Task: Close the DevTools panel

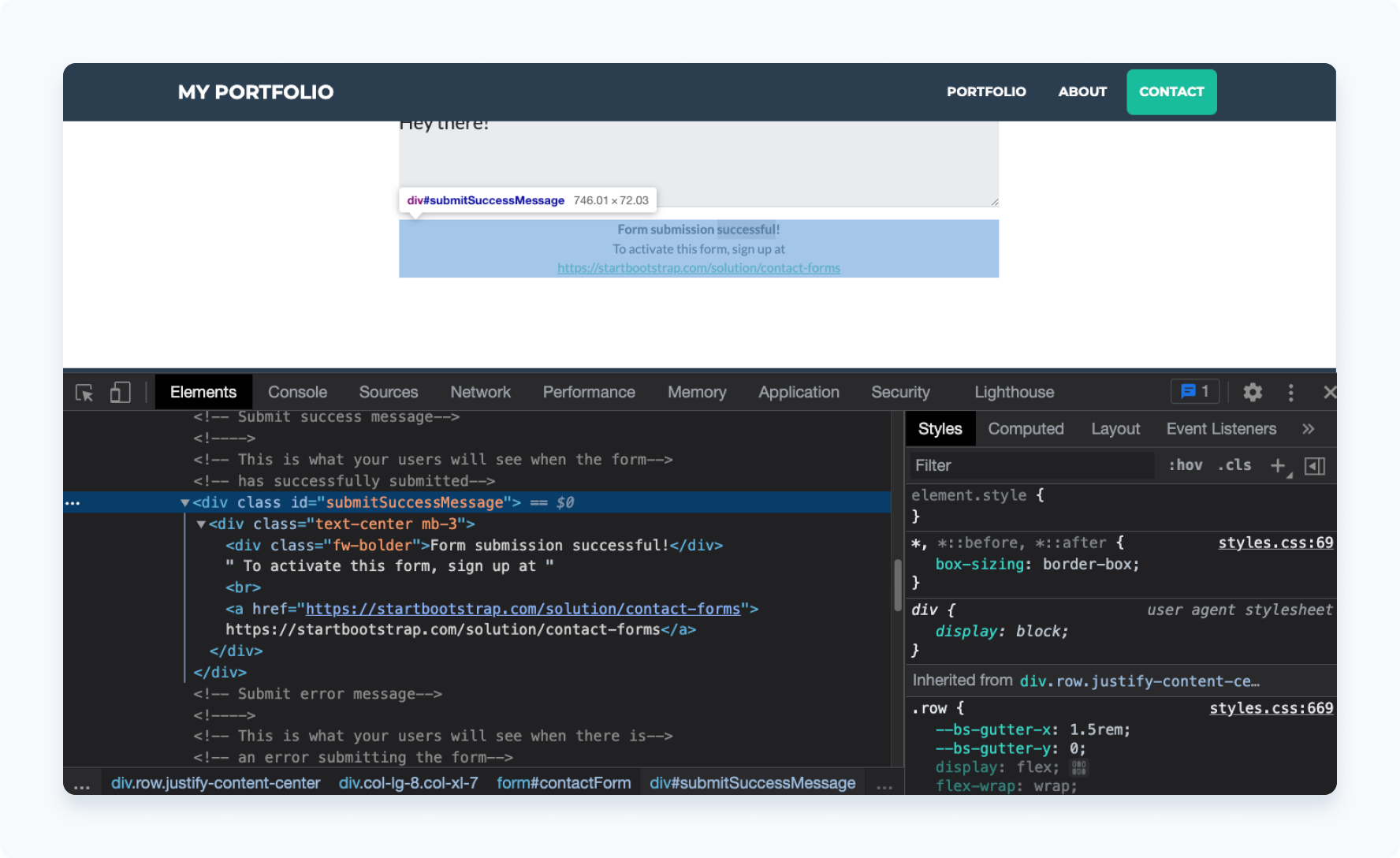Action: pos(1330,392)
